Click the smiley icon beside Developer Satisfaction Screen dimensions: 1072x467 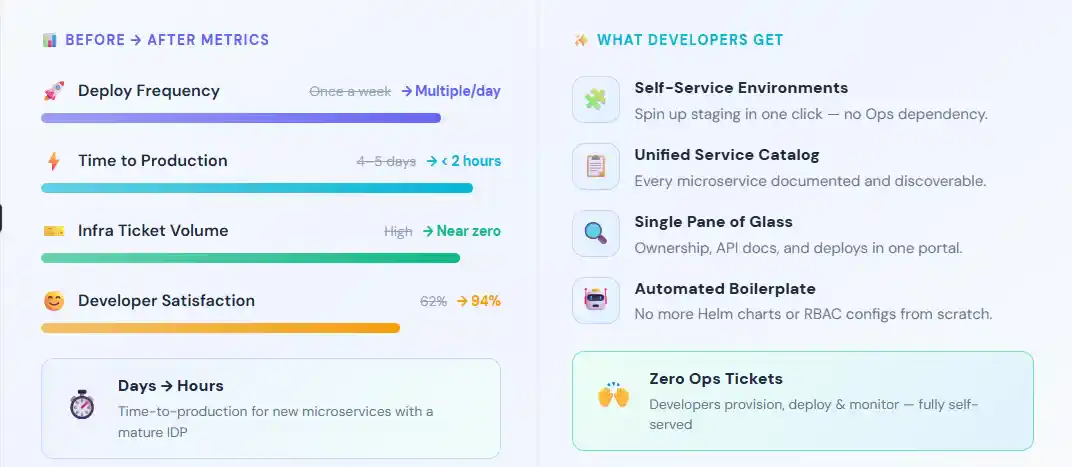53,301
